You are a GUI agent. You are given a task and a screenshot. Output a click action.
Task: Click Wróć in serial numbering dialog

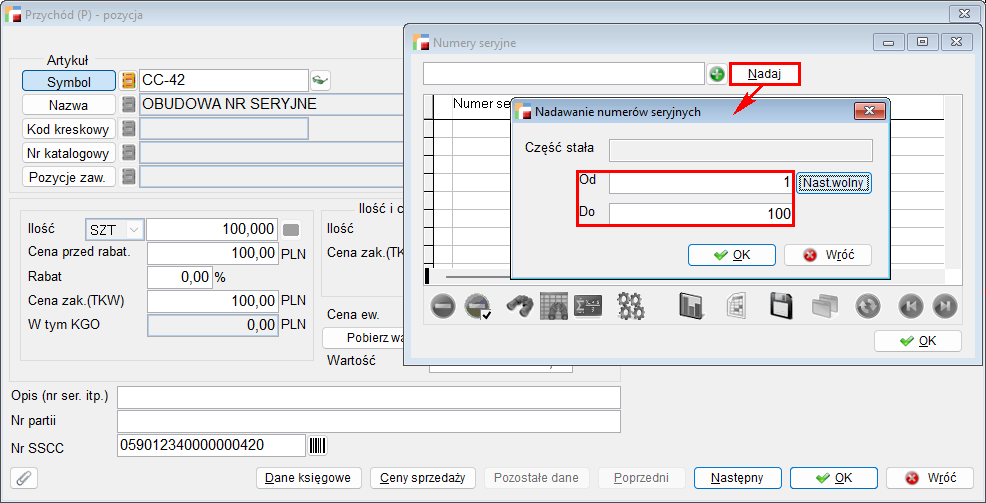[828, 255]
